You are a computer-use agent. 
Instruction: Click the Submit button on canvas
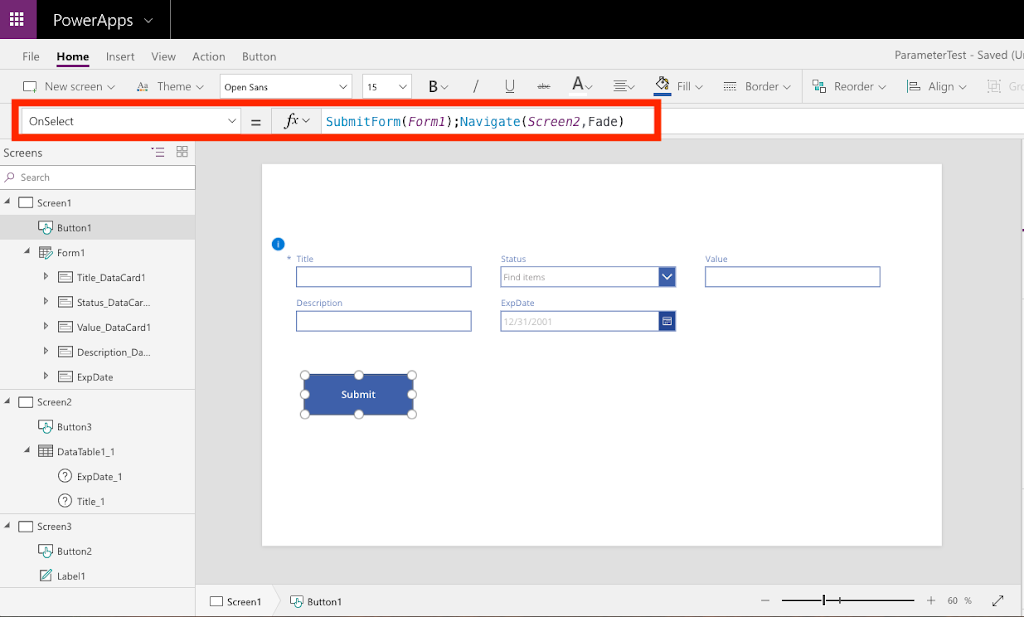pos(358,395)
